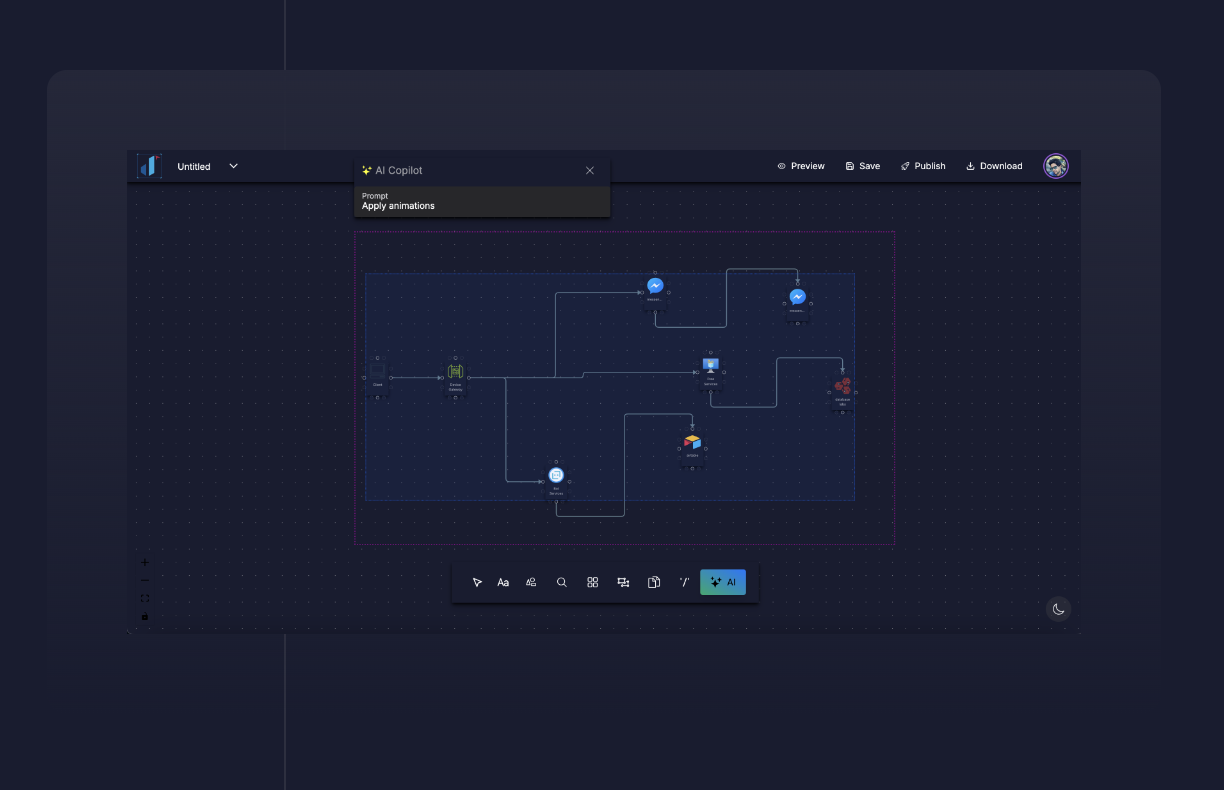The width and height of the screenshot is (1224, 790).
Task: Activate the AI copilot button
Action: pos(723,582)
